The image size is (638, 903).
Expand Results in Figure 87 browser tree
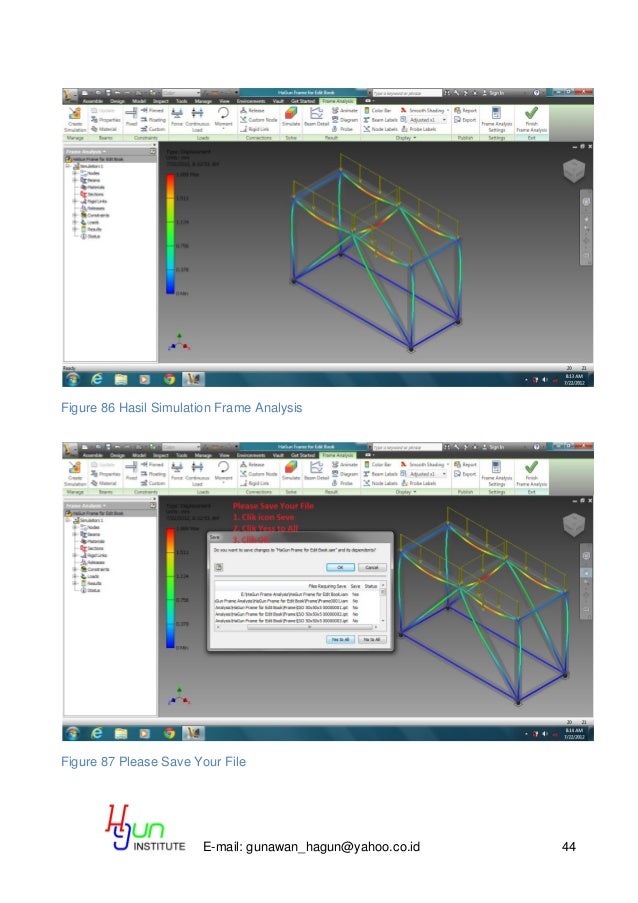(x=74, y=583)
